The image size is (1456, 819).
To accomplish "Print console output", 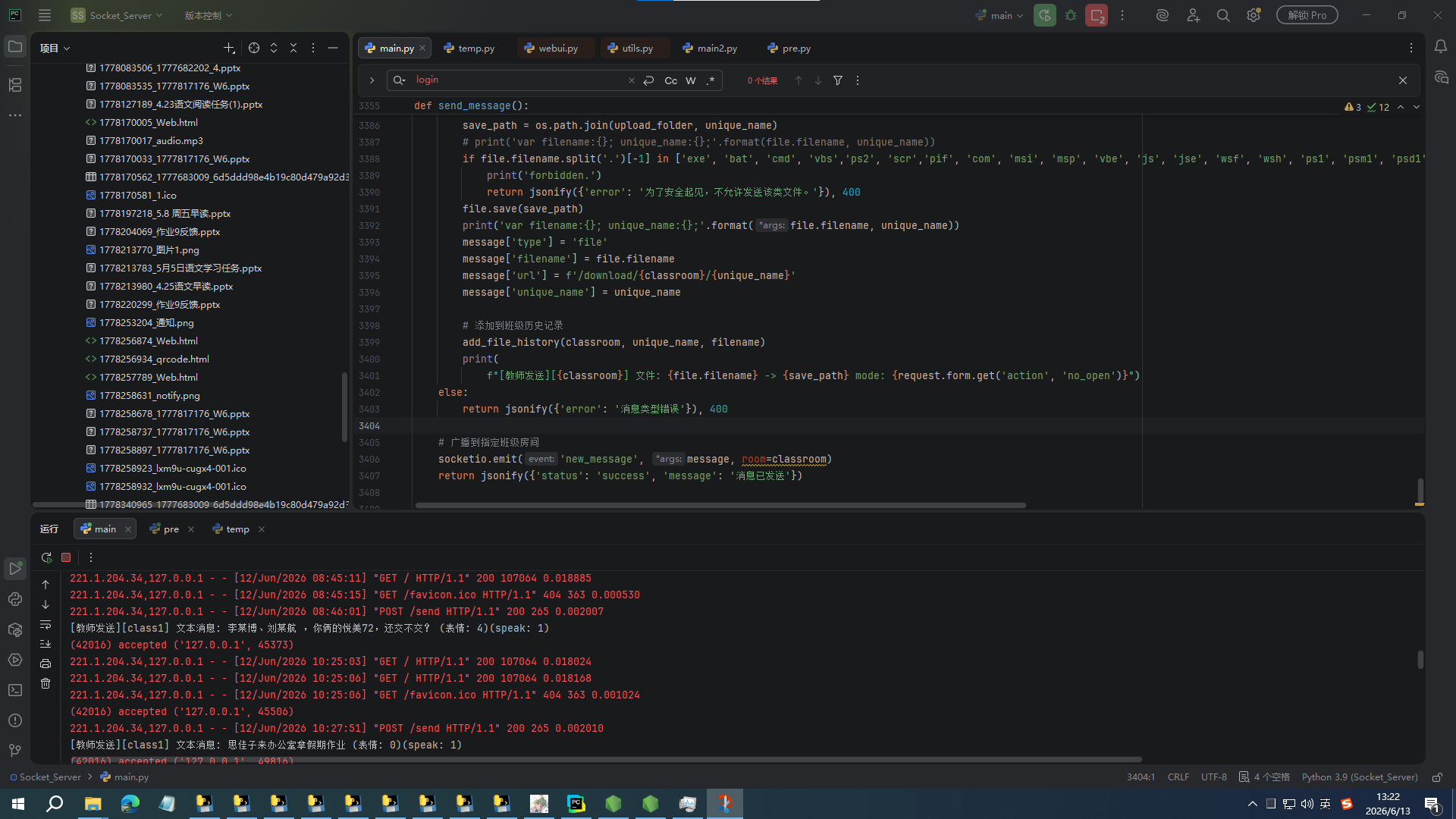I will pos(45,664).
